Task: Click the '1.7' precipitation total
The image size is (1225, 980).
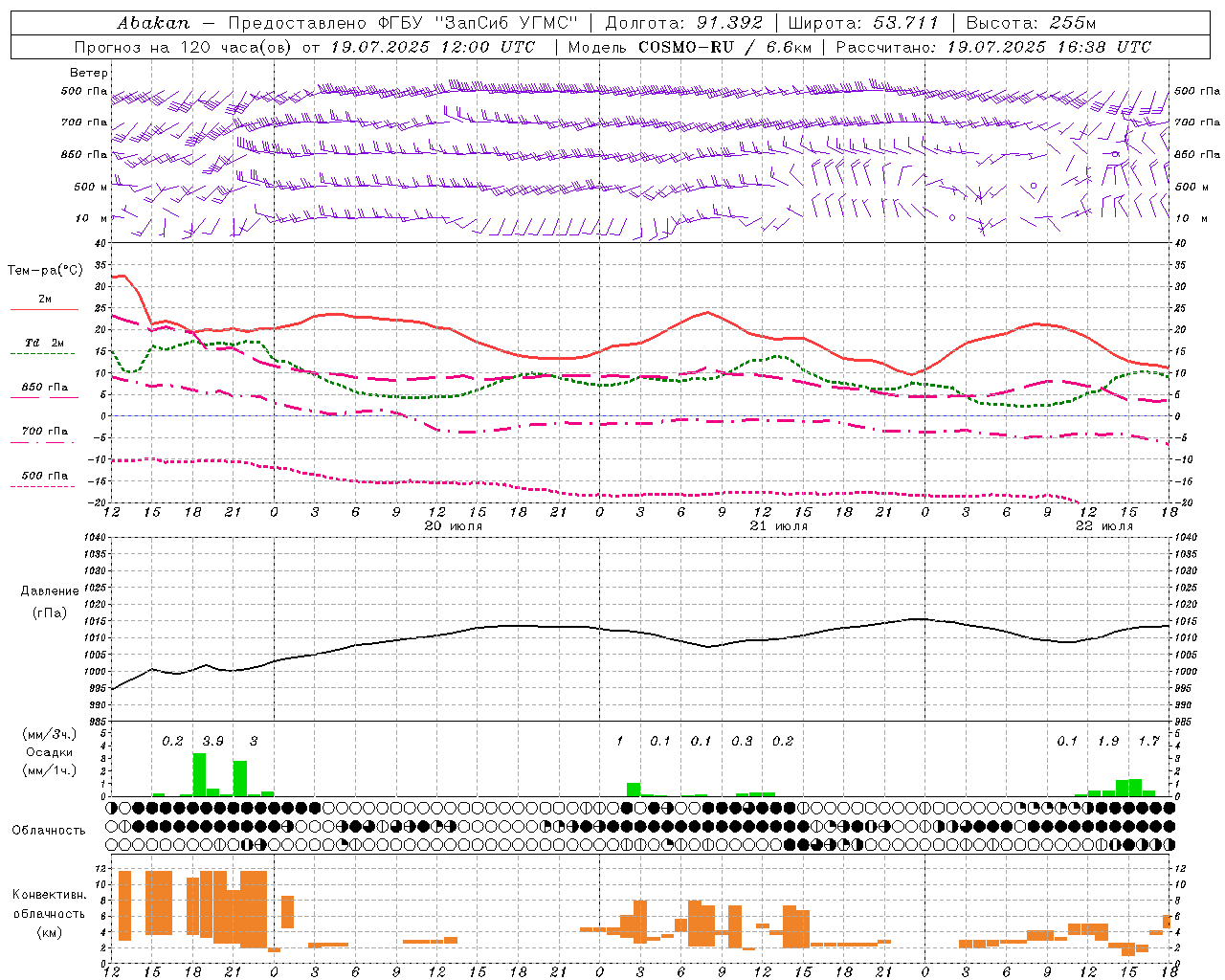Action: tap(1148, 741)
